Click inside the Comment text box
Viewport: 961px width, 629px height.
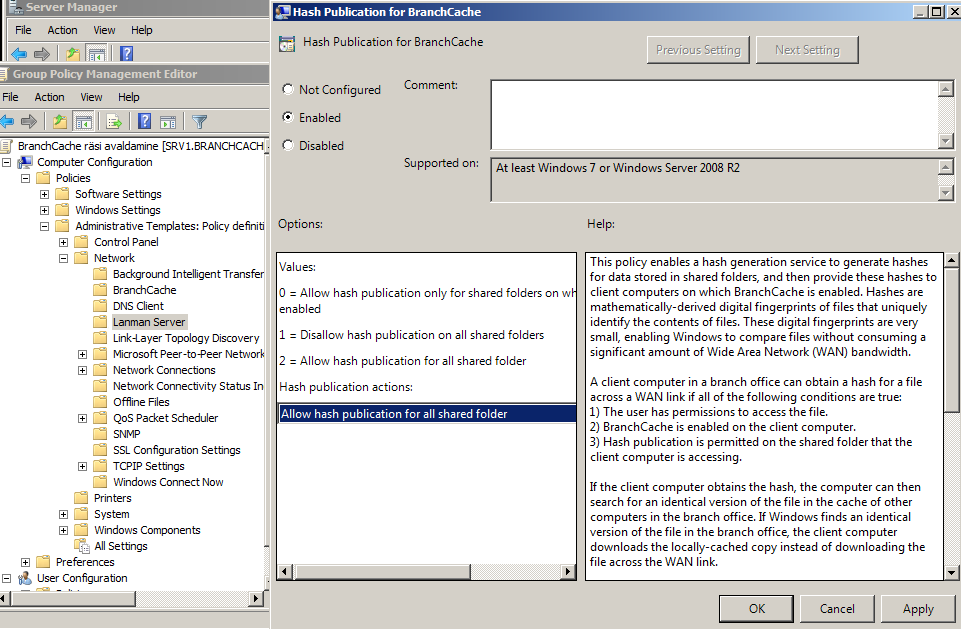tap(713, 114)
